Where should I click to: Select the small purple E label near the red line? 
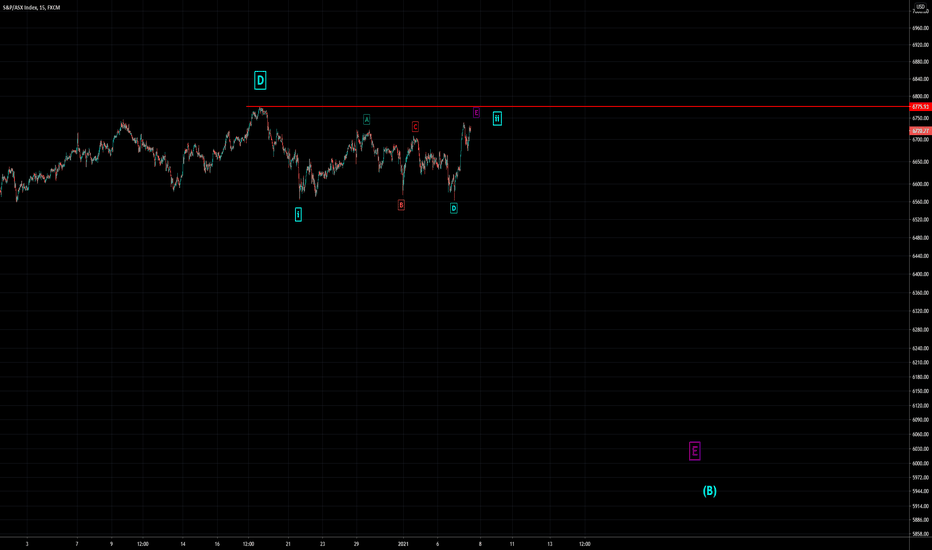(476, 112)
